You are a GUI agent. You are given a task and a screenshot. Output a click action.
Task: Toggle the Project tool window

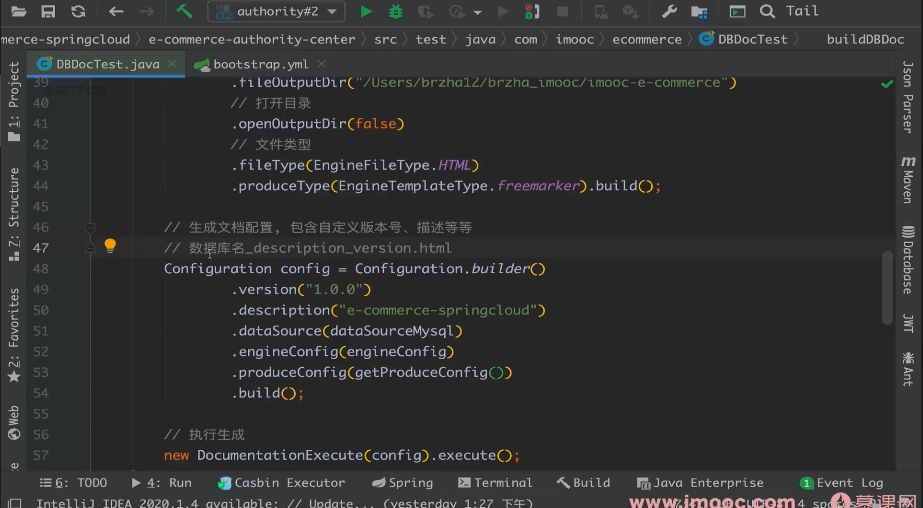14,98
